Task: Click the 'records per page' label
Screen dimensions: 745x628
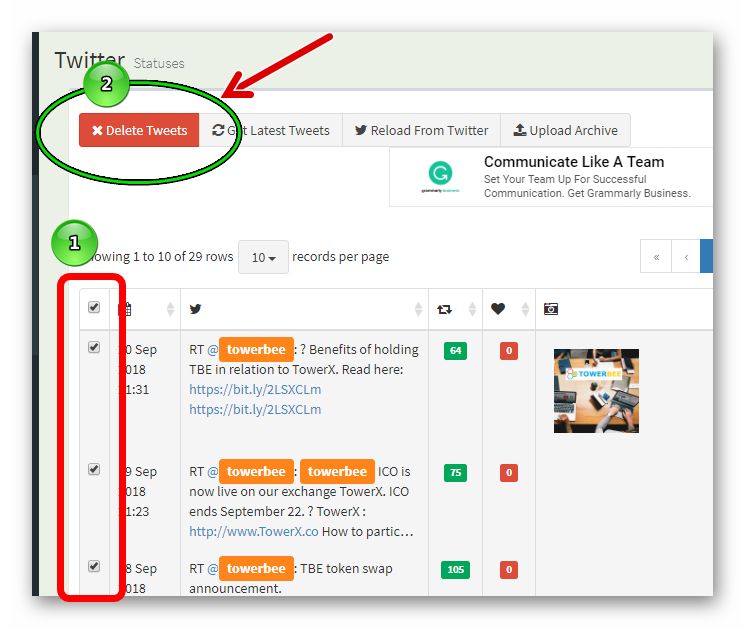Action: [341, 257]
